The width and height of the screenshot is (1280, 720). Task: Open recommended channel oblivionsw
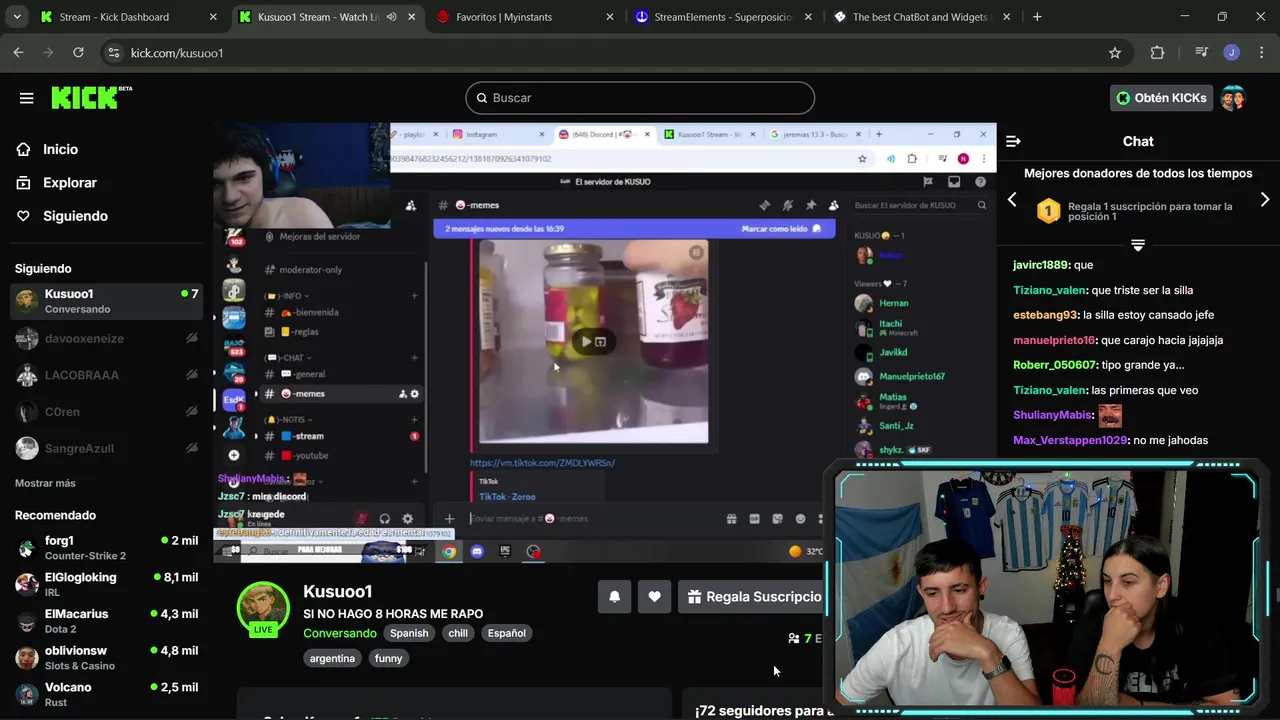pyautogui.click(x=106, y=658)
